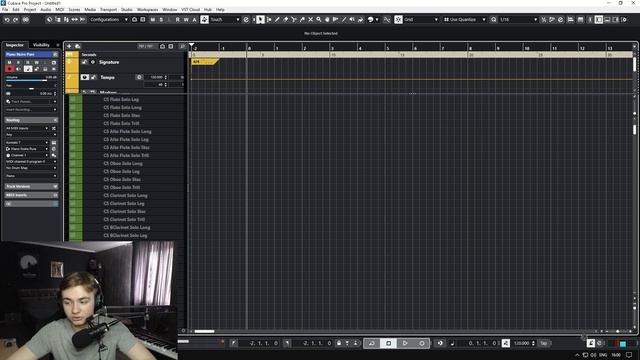Open the Setup Window Layout gear icon
This screenshot has height=360, width=640.
pyautogui.click(x=624, y=20)
